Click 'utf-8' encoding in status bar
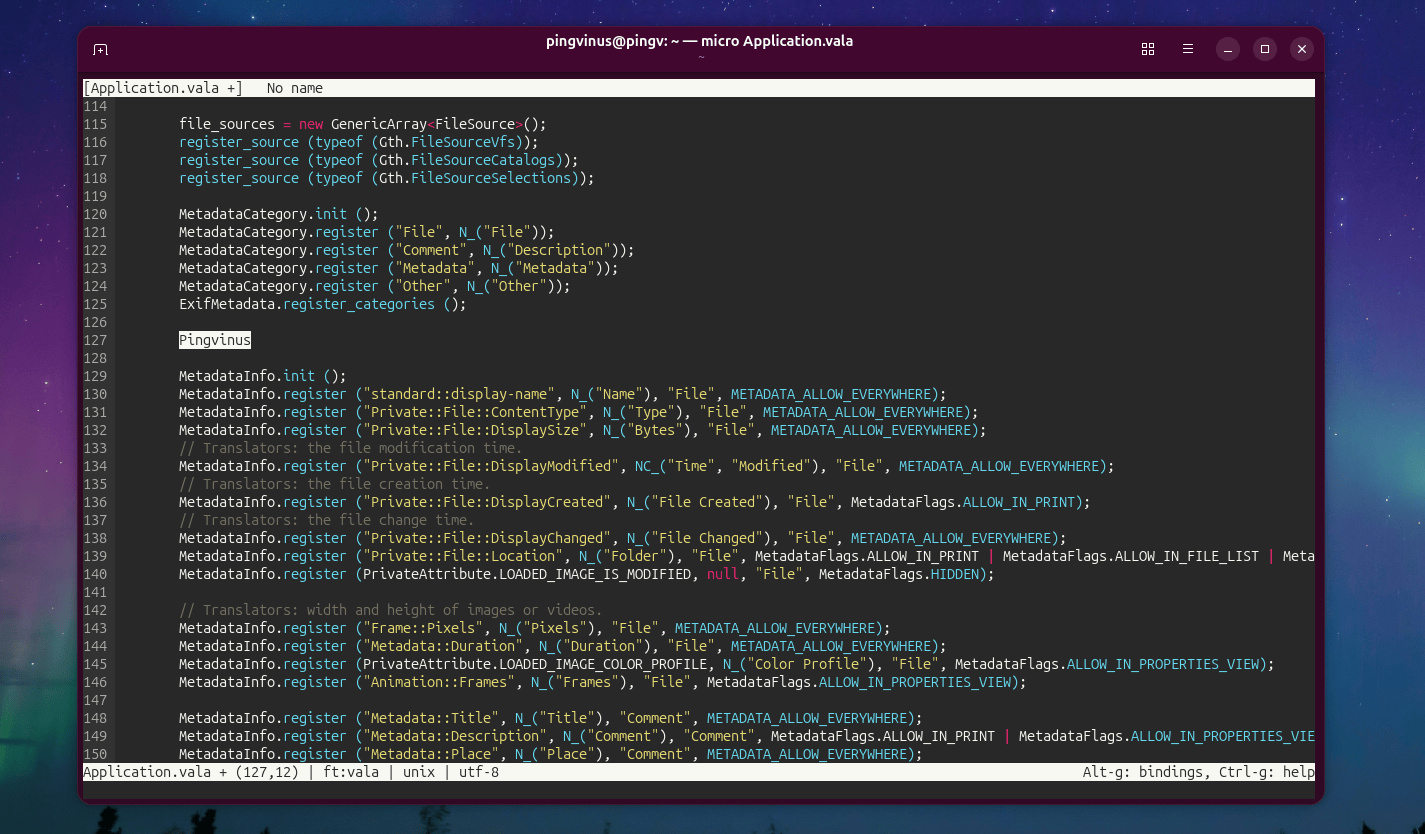This screenshot has height=834, width=1425. pyautogui.click(x=479, y=772)
